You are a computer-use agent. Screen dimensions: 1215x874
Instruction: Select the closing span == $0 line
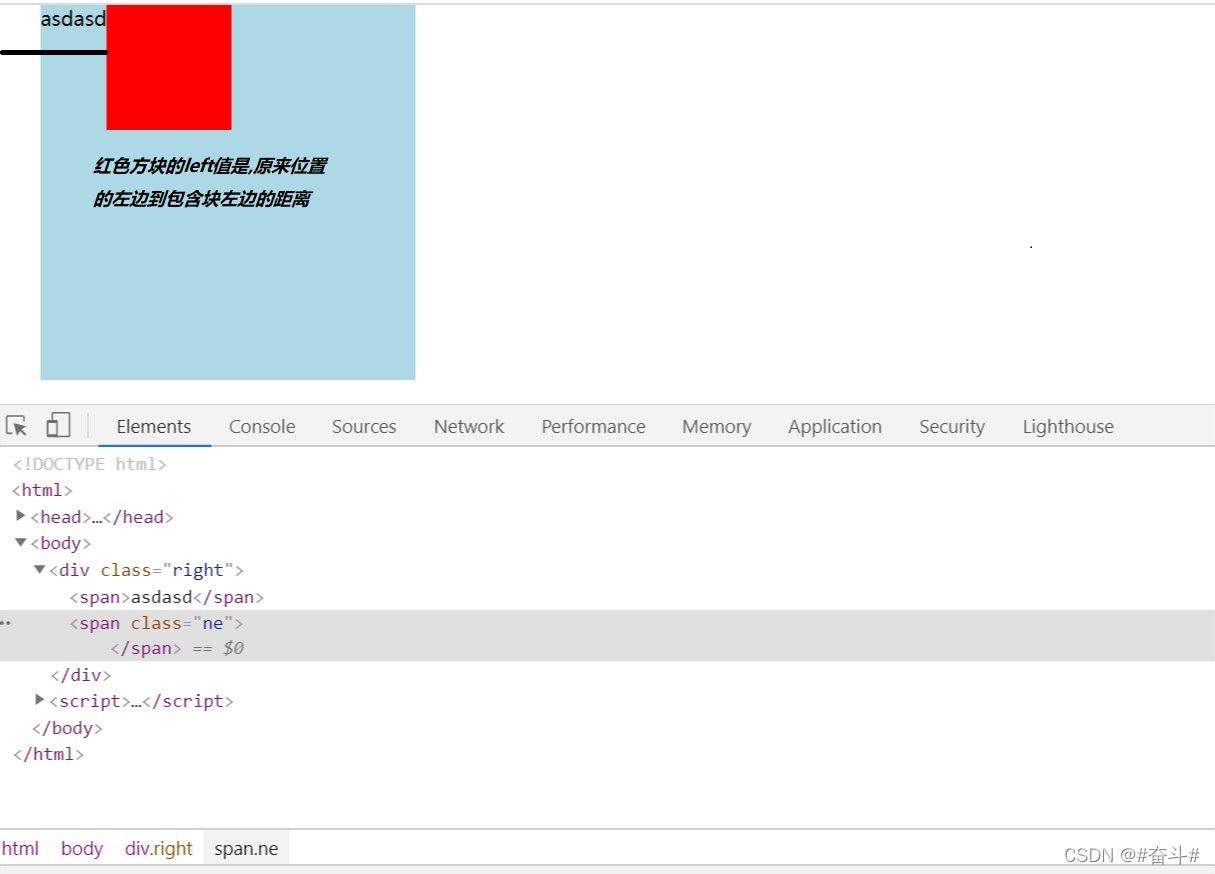pyautogui.click(x=177, y=648)
